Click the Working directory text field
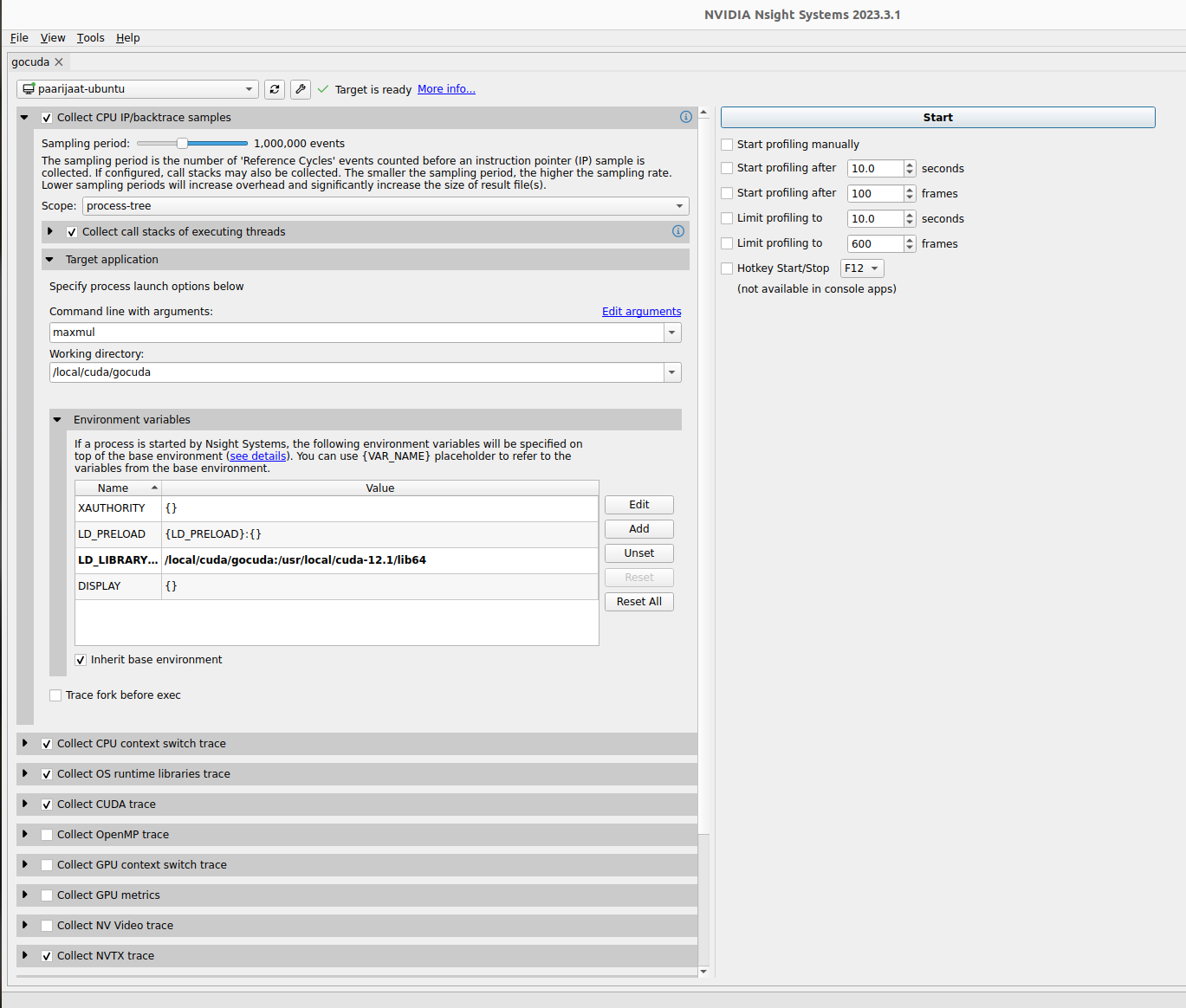This screenshot has width=1186, height=1008. 357,372
